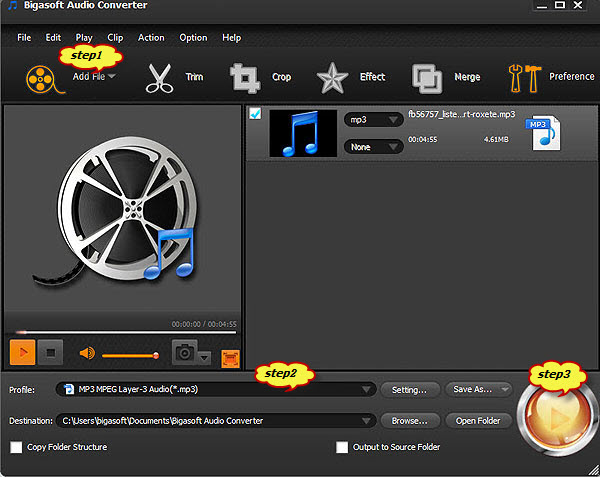
Task: Click the Destination path text field
Action: 216,421
